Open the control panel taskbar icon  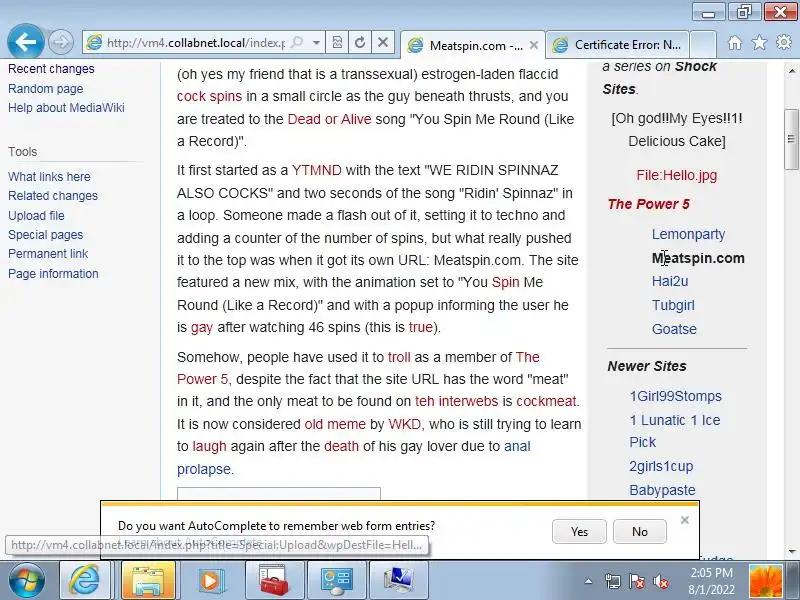pos(337,580)
